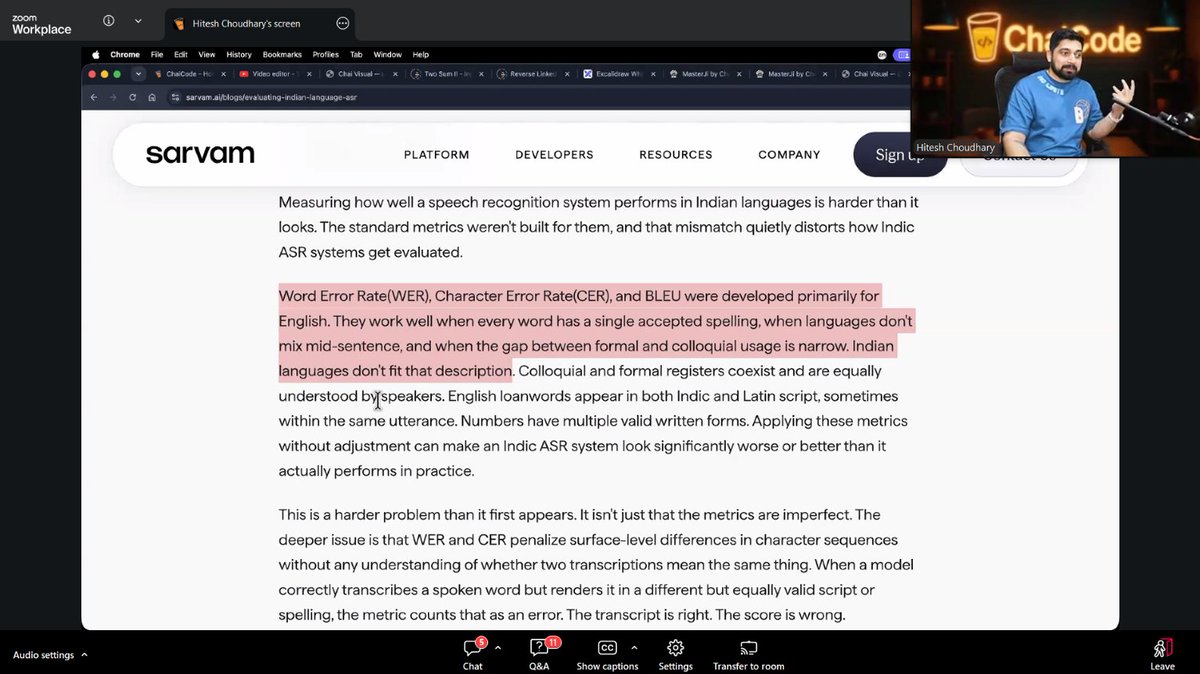Click the text "ASR systems get evaluated."
The width and height of the screenshot is (1200, 674).
370,252
